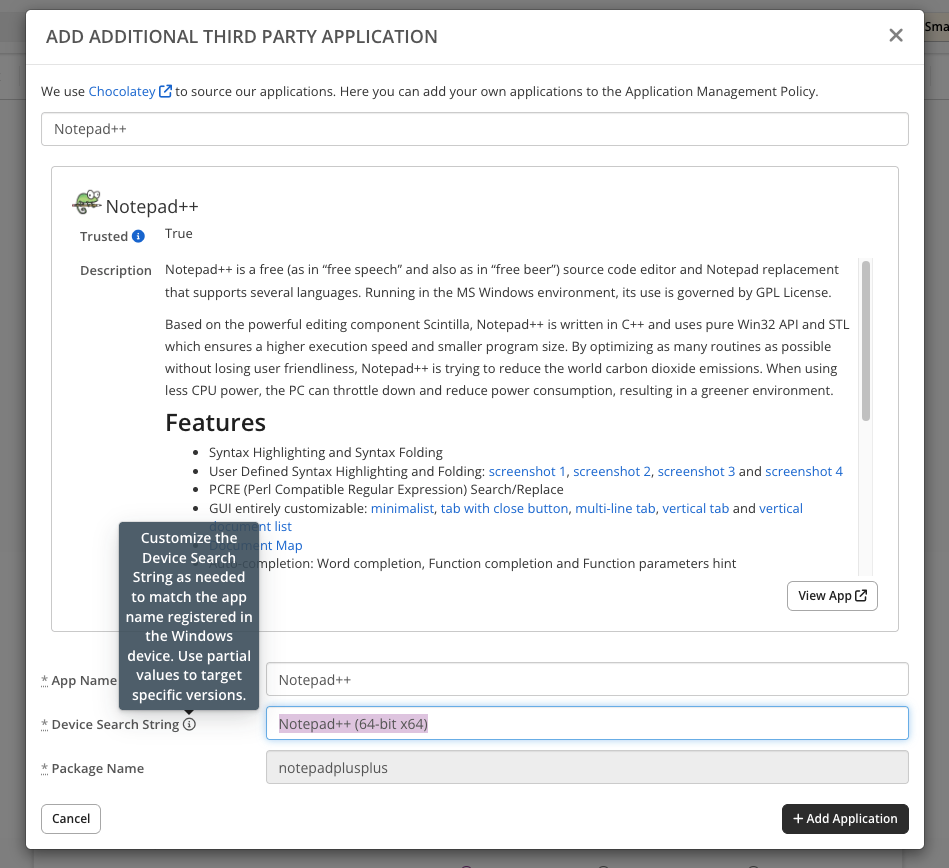
Task: Follow the vertical tab link
Action: click(695, 508)
